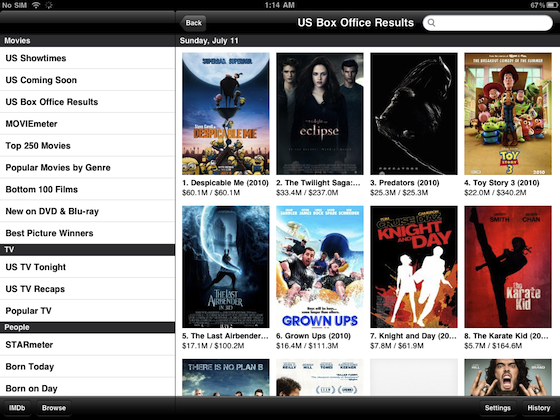Click '7. Knight and Day (20...' title
The height and width of the screenshot is (420, 560).
[x=413, y=336]
